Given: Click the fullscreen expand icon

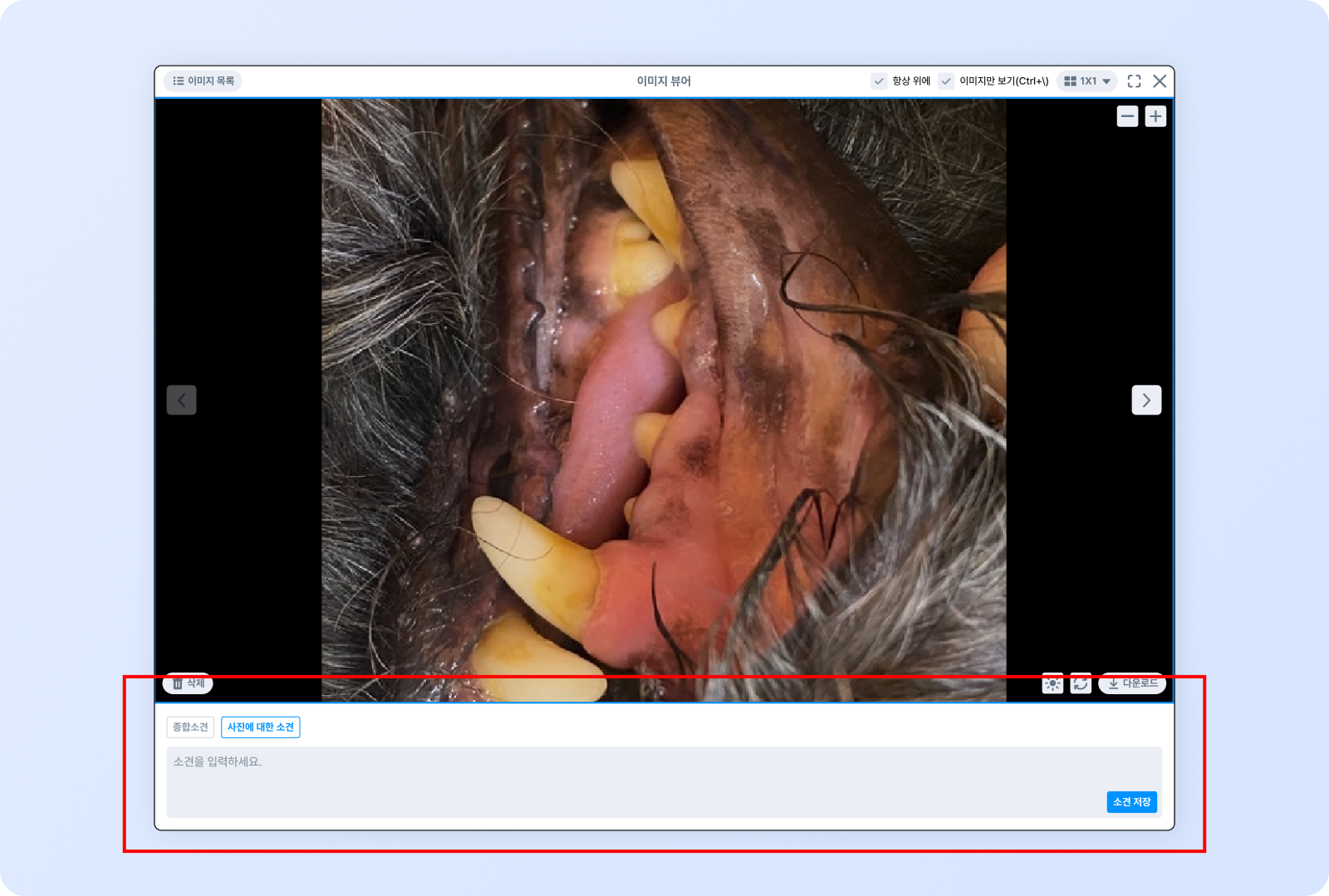Looking at the screenshot, I should coord(1135,81).
